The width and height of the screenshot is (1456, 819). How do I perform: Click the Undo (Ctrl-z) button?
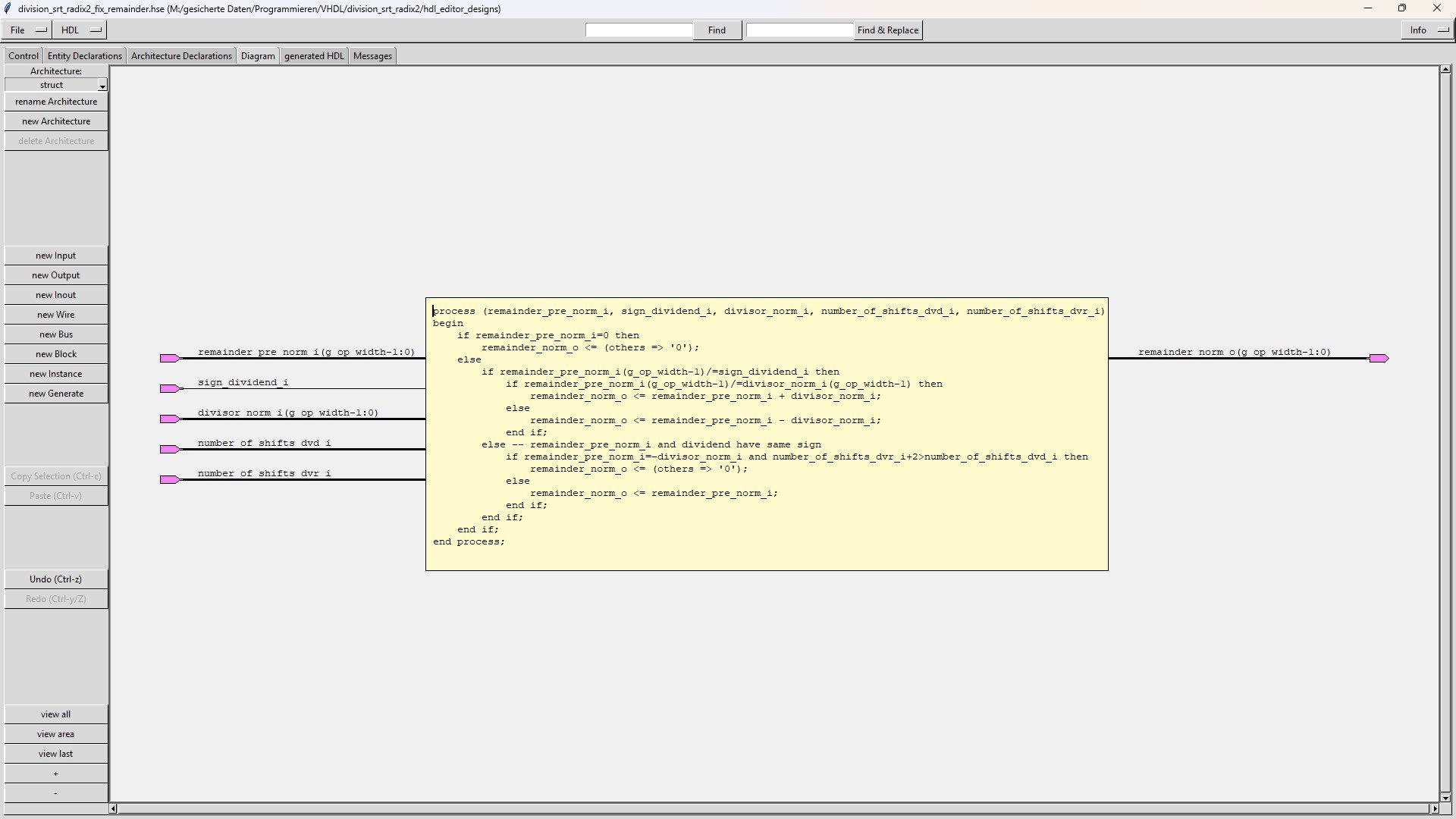coord(56,579)
